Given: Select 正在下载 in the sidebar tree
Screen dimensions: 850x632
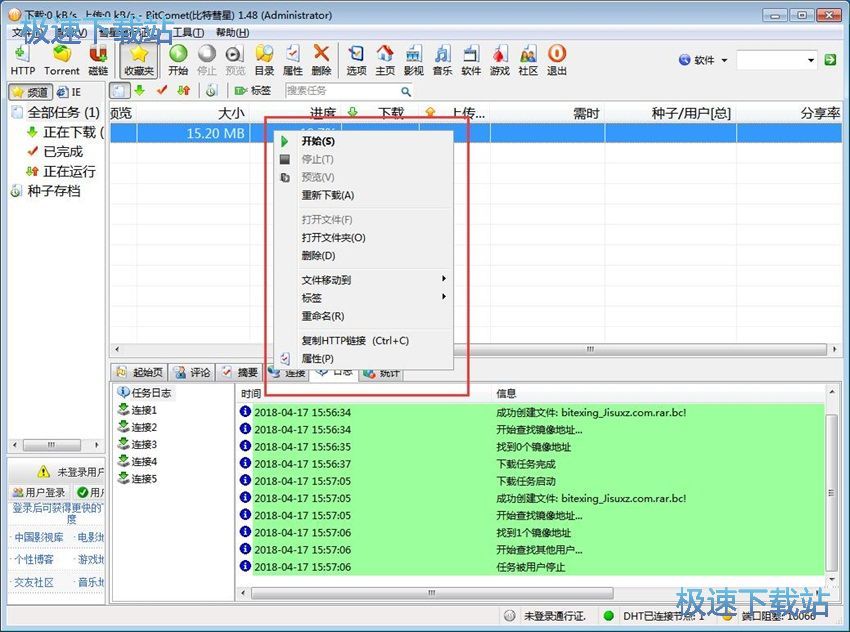Looking at the screenshot, I should tap(65, 132).
